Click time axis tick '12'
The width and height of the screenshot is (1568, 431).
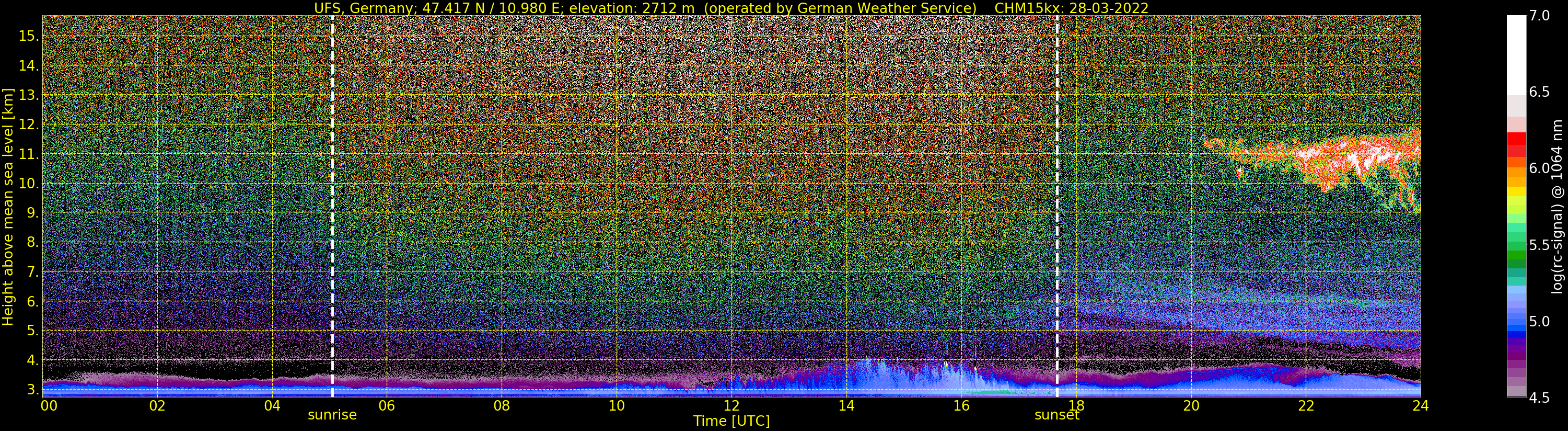click(x=731, y=405)
